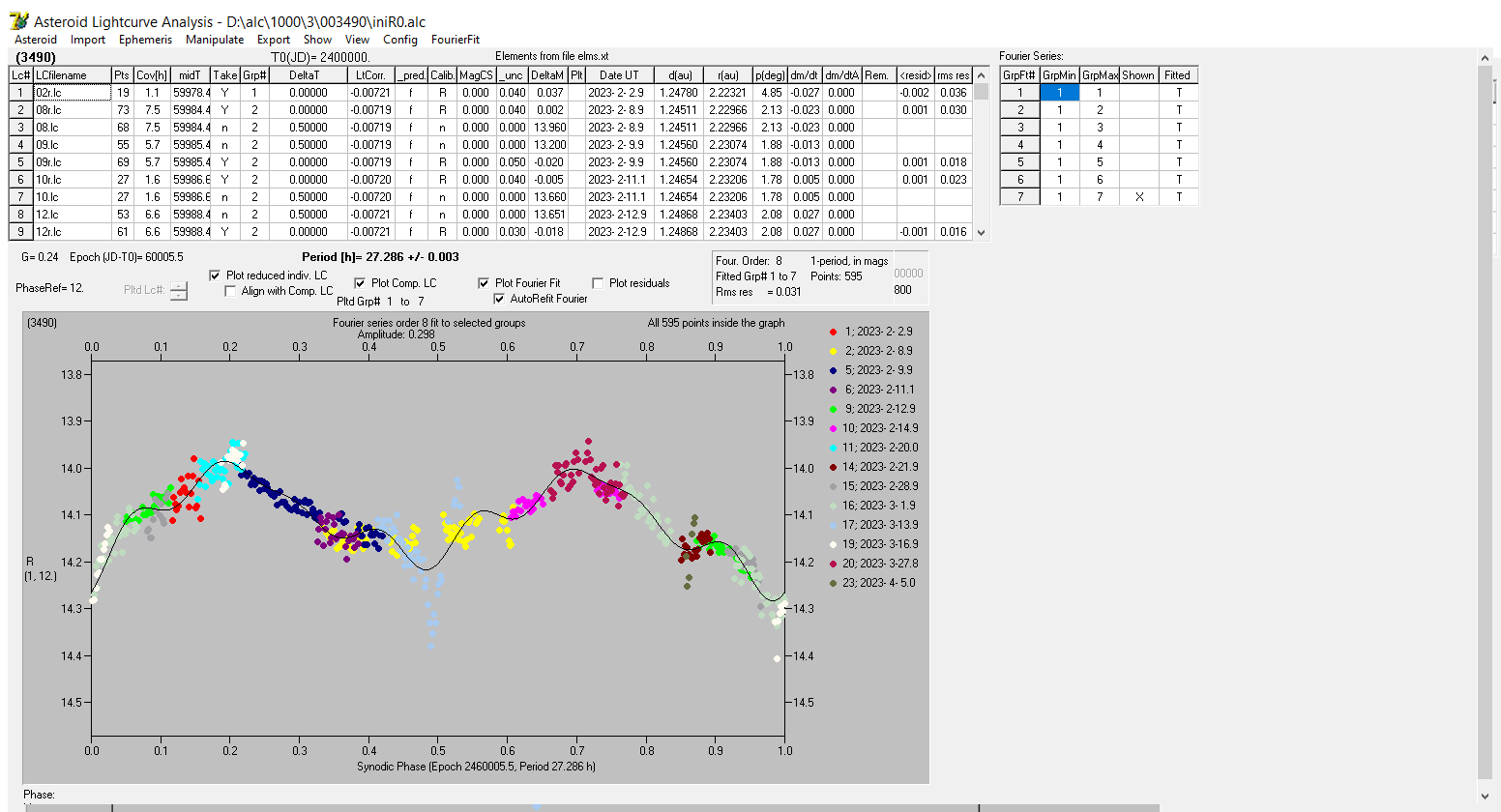Image resolution: width=1501 pixels, height=812 pixels.
Task: Select the LCfilename column header
Action: tap(72, 75)
